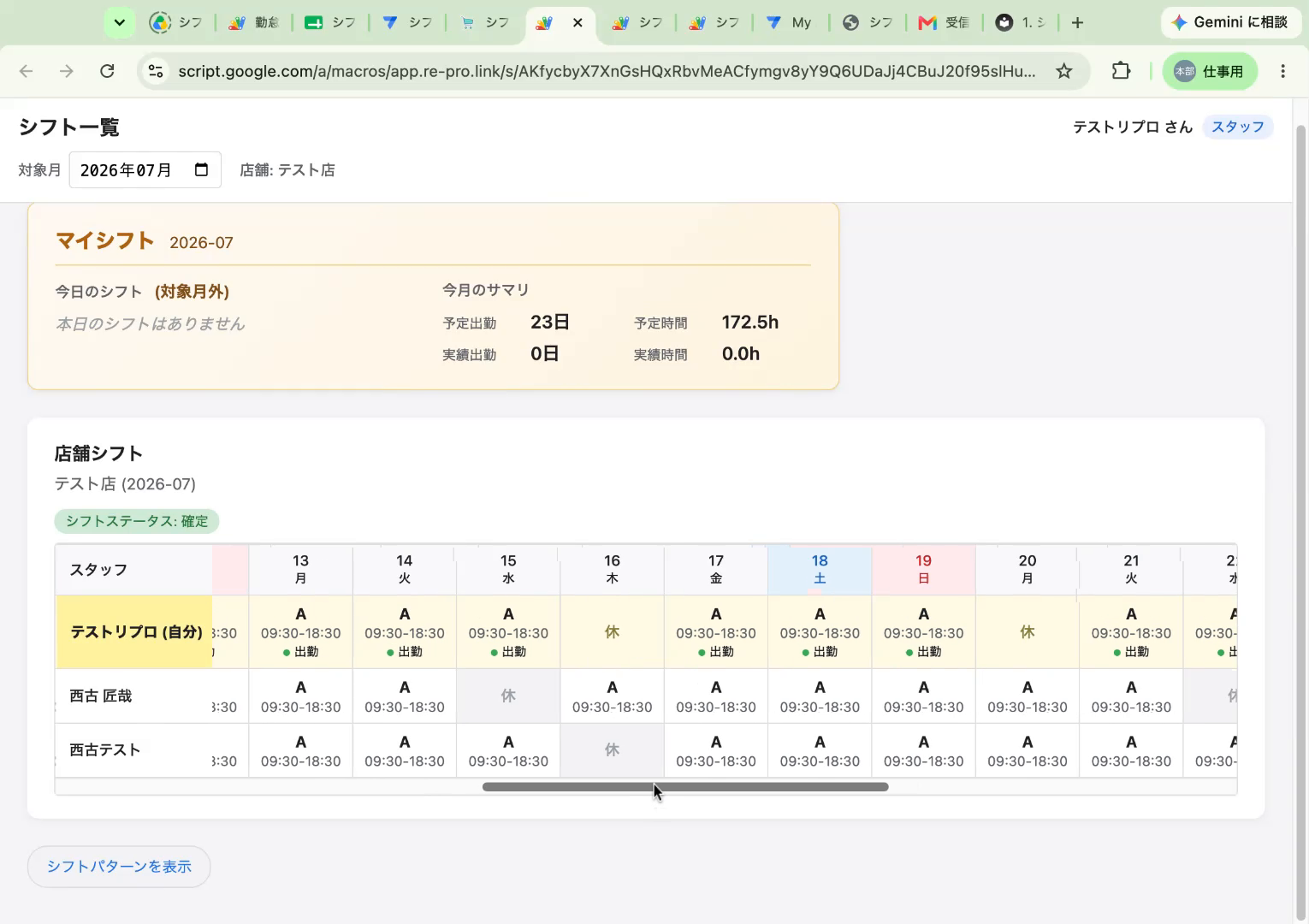Open the calendar picker icon in month field
This screenshot has width=1309, height=924.
202,169
